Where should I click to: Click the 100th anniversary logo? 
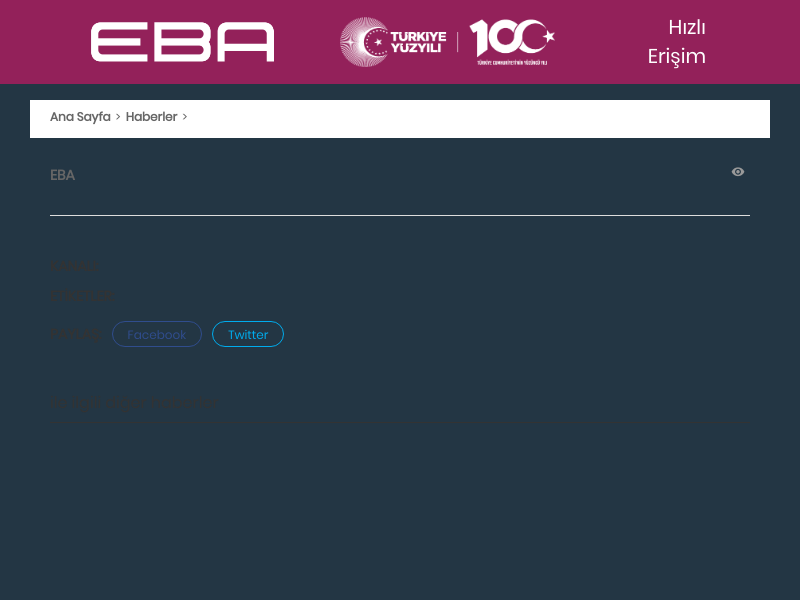[511, 38]
